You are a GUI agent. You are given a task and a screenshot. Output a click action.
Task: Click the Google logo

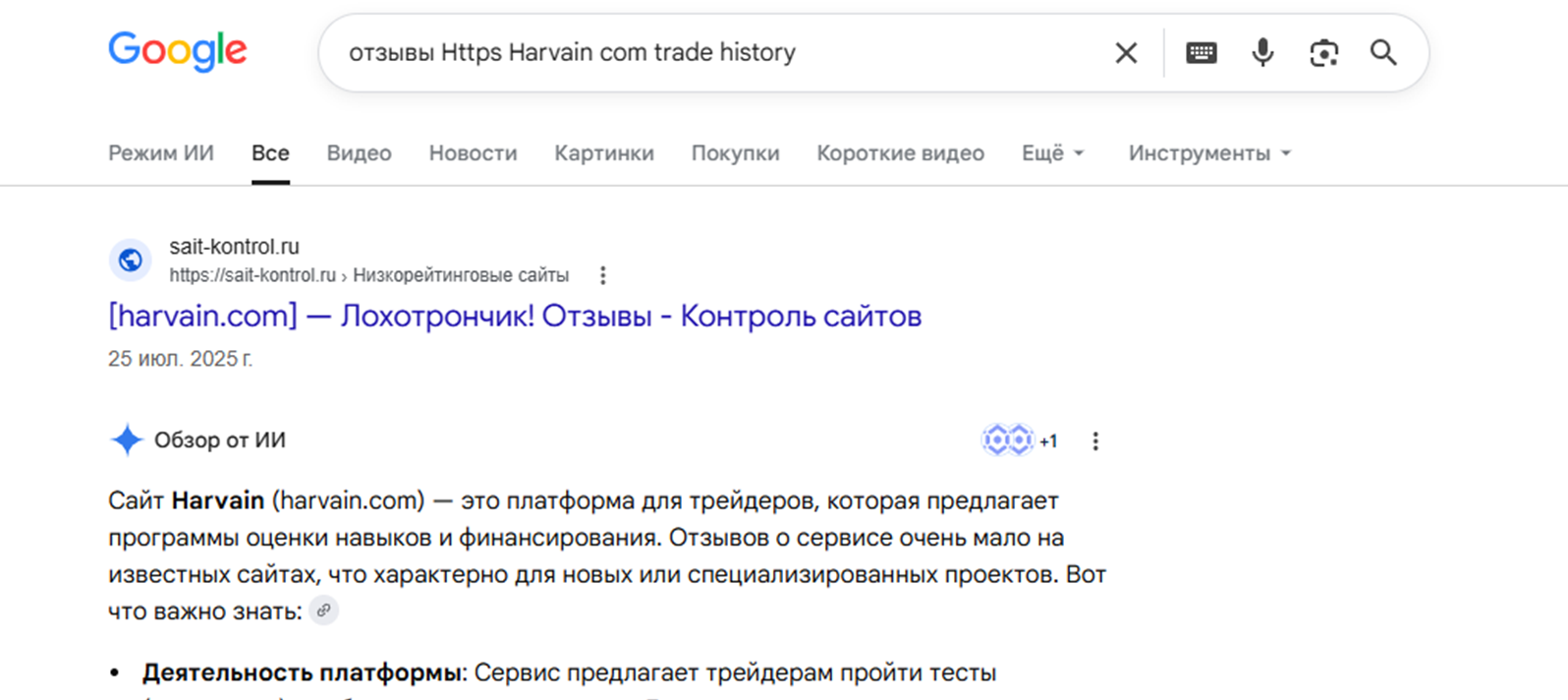coord(178,51)
